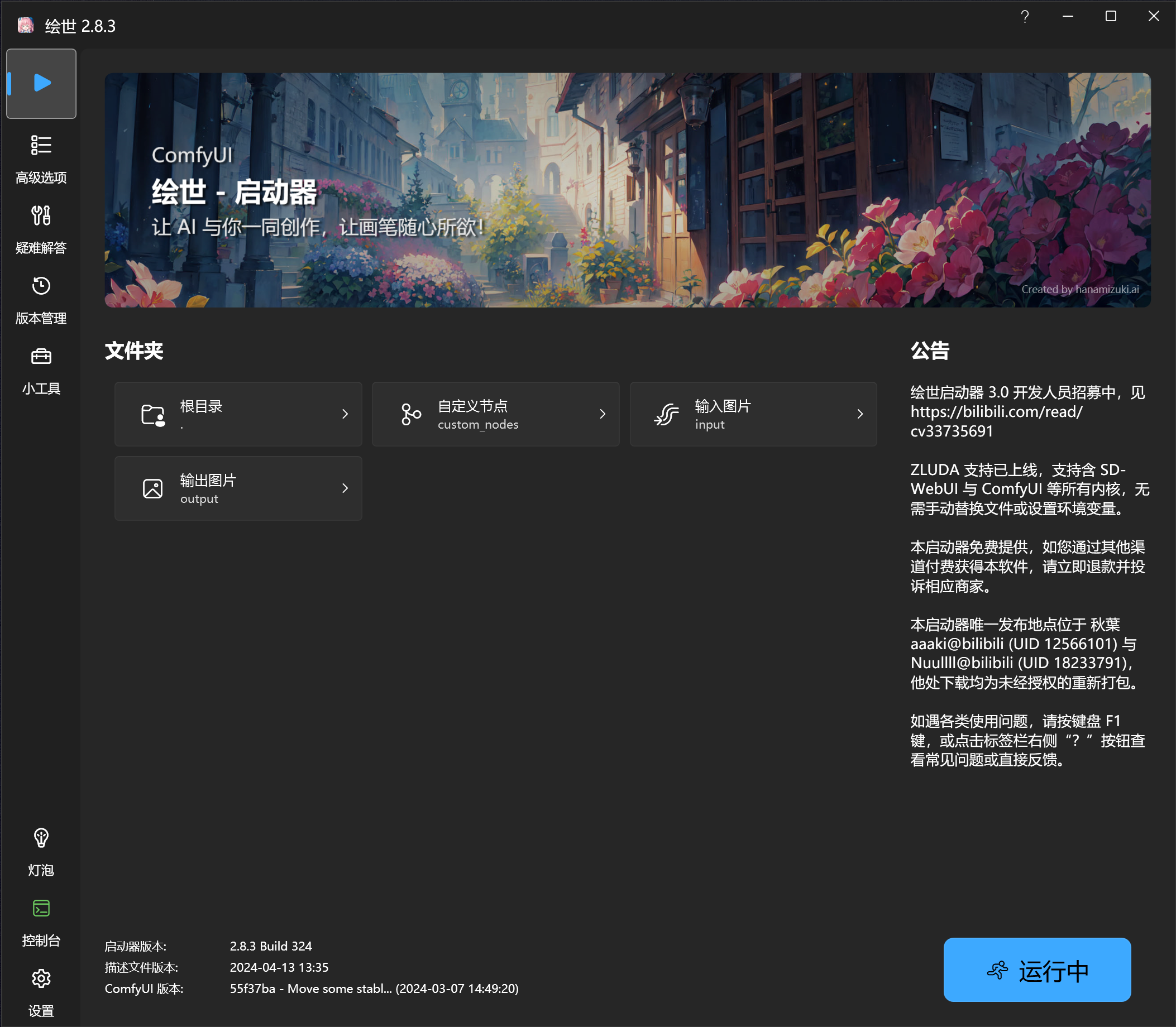Open the 根目录 folder card title
The height and width of the screenshot is (1027, 1176).
tap(201, 406)
